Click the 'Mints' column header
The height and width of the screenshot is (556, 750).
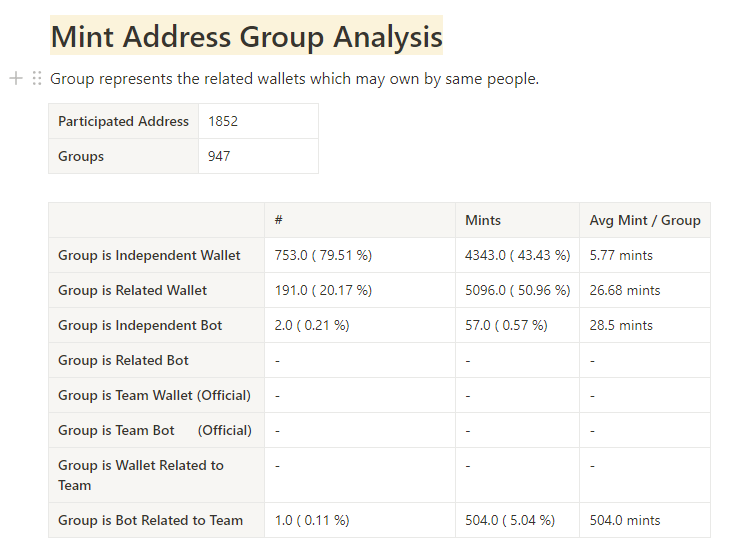pyautogui.click(x=518, y=220)
